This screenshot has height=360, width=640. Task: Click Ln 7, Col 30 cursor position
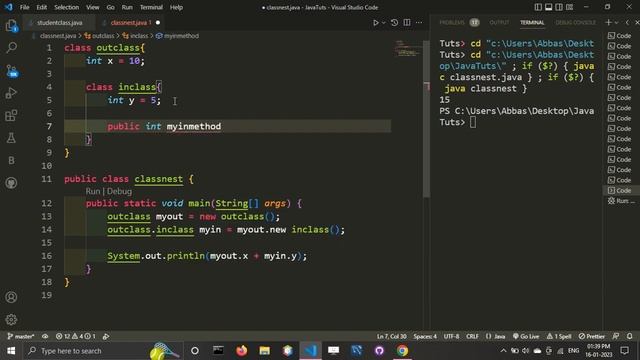(x=391, y=336)
